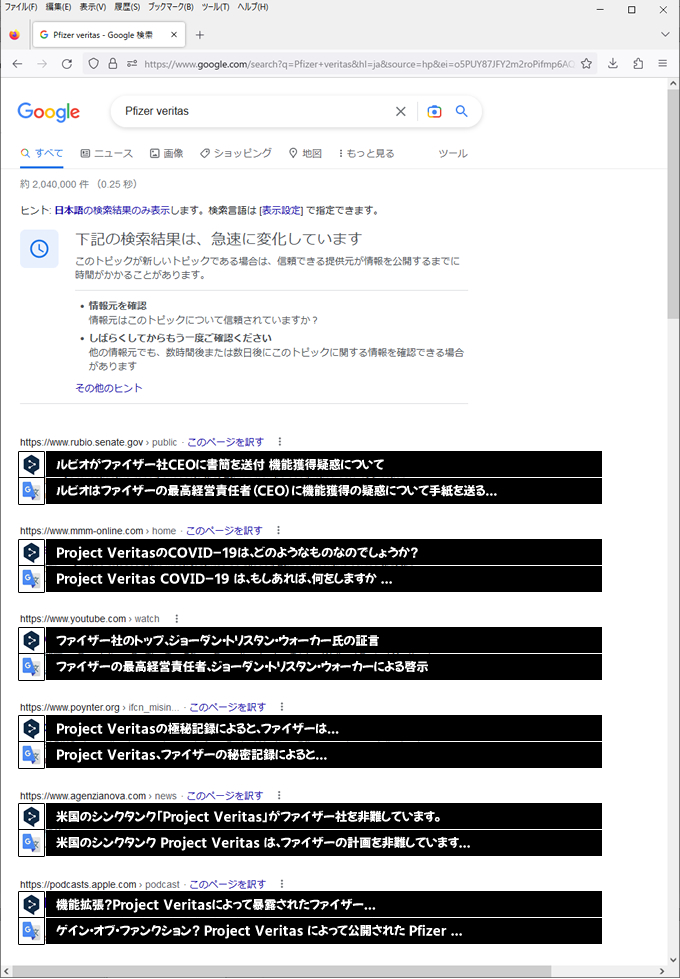The height and width of the screenshot is (979, 680).
Task: Click the Google Translate icon beside the Rubio result
Action: click(32, 491)
